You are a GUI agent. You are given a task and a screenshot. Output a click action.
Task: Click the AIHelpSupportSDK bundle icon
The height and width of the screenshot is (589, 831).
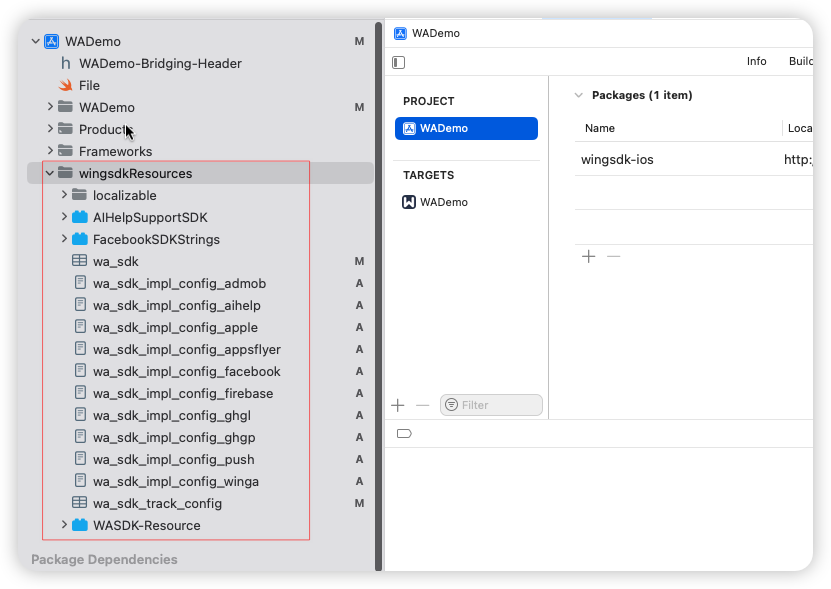pyautogui.click(x=79, y=217)
